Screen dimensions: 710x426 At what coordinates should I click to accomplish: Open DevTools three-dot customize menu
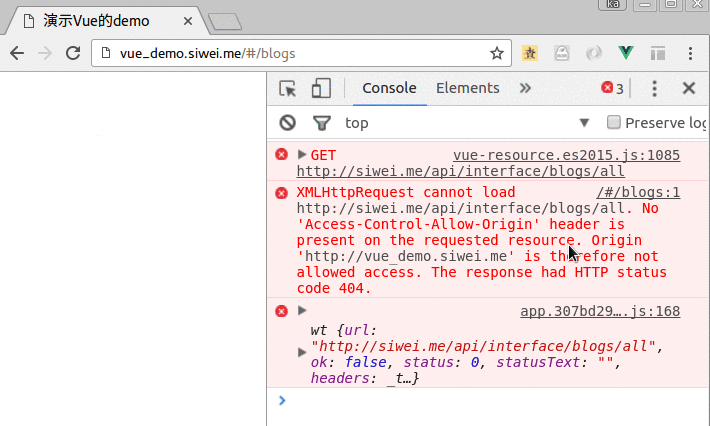pyautogui.click(x=655, y=88)
